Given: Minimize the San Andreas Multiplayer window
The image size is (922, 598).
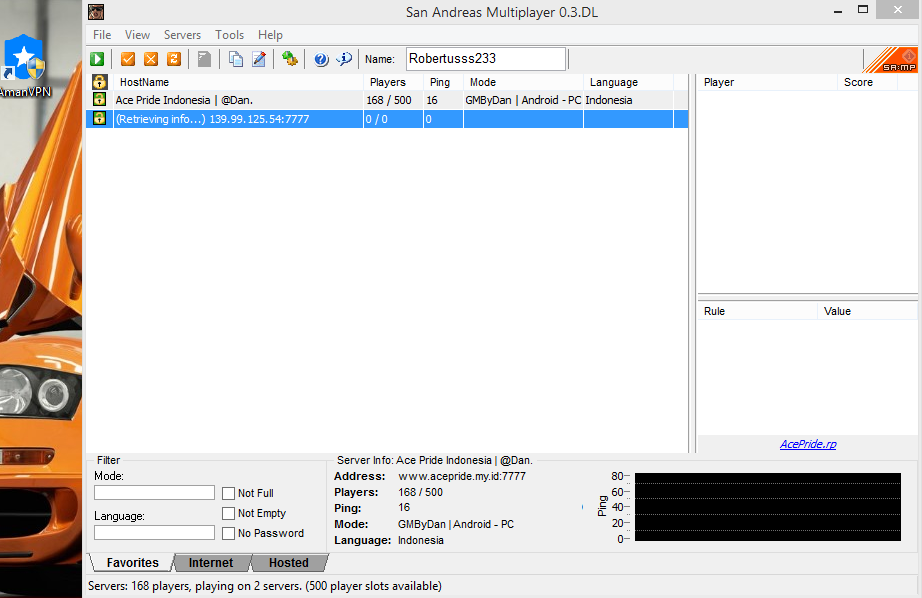Looking at the screenshot, I should (838, 11).
